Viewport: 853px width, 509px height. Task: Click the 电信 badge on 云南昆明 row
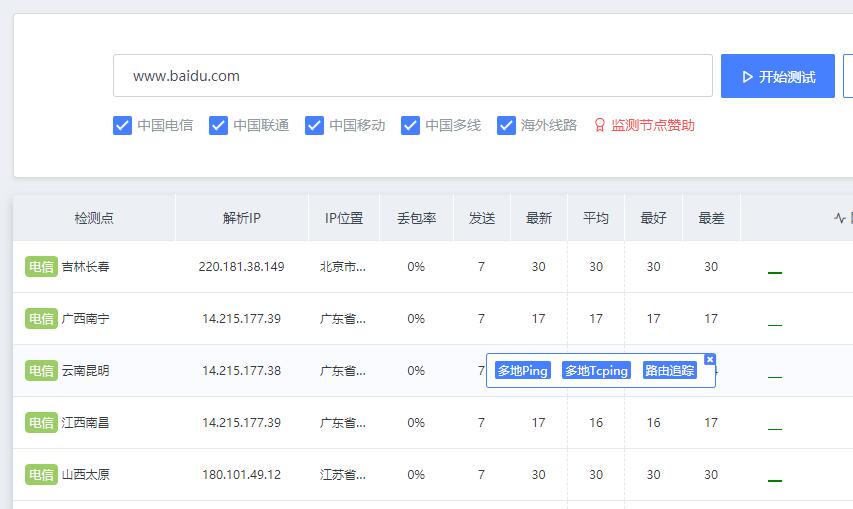(41, 370)
